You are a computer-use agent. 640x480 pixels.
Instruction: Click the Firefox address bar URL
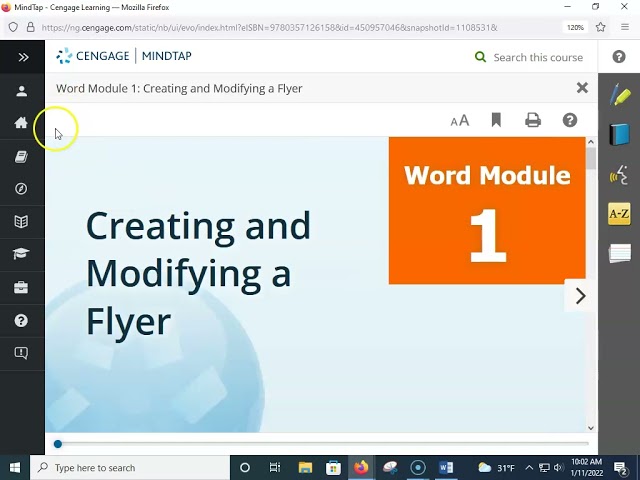tap(269, 28)
